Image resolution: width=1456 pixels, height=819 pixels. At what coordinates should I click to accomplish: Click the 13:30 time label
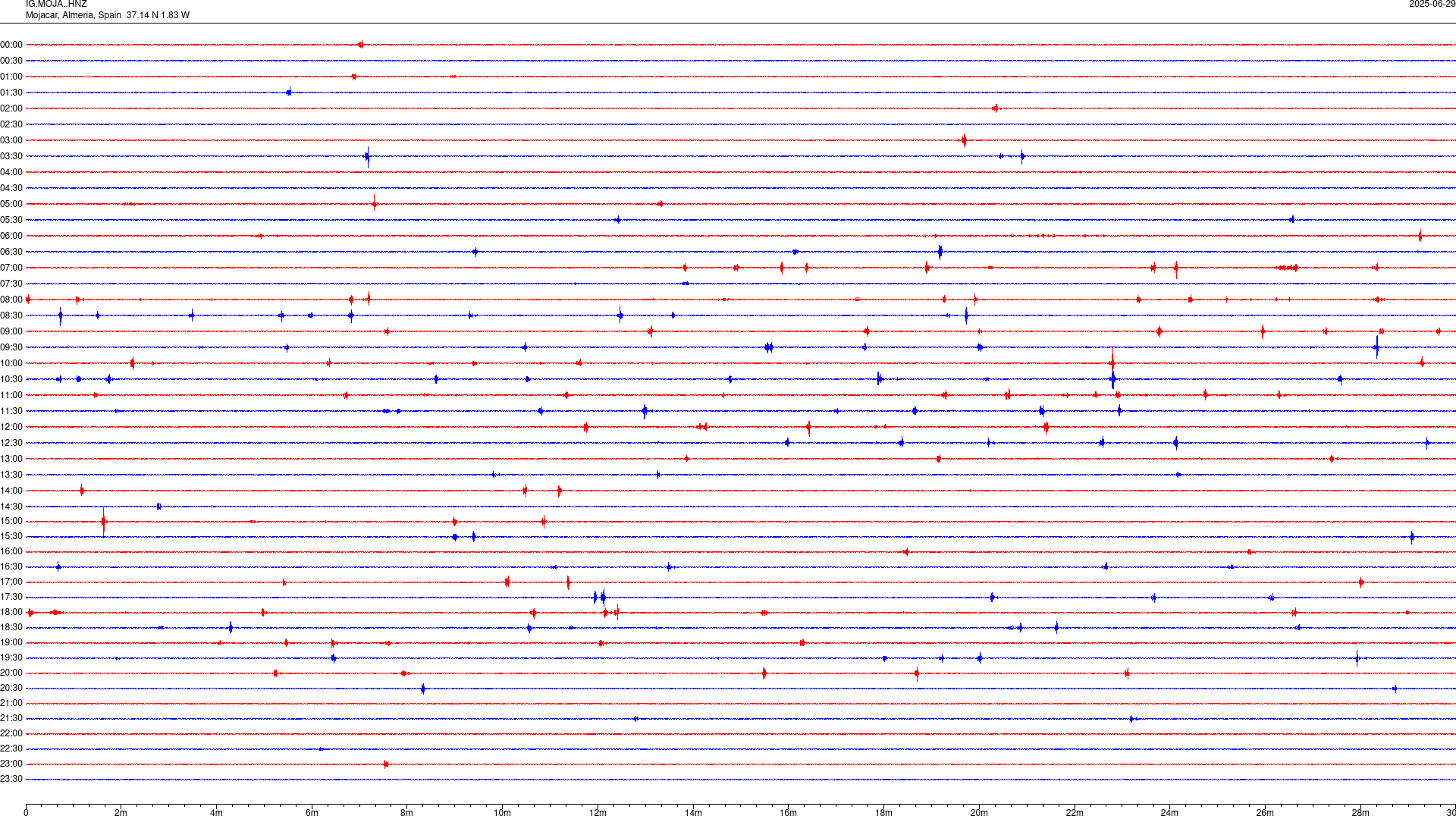click(11, 475)
